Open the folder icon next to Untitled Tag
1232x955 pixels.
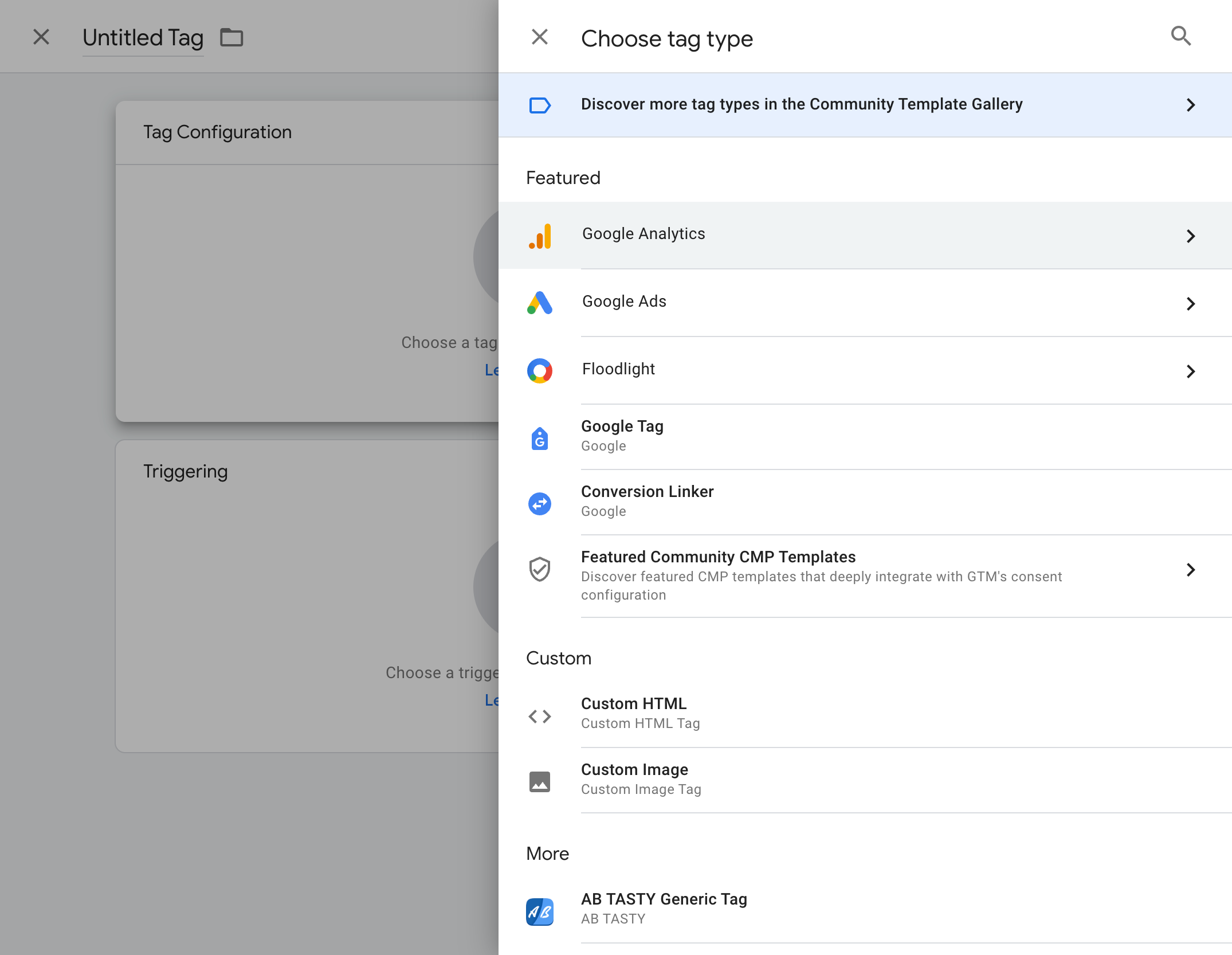[232, 38]
